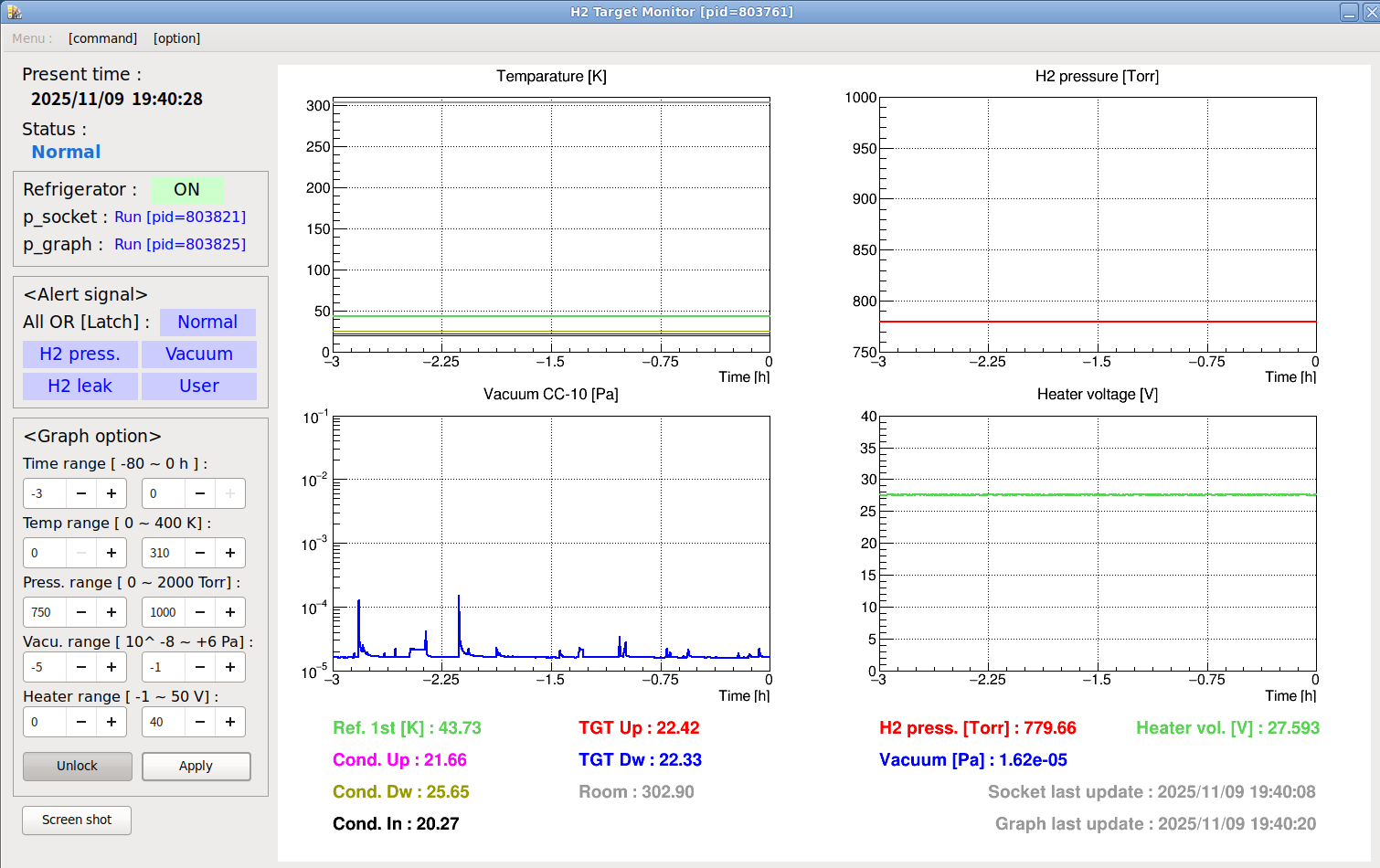Click the temp range minimum input field
This screenshot has width=1380, height=868.
point(45,553)
